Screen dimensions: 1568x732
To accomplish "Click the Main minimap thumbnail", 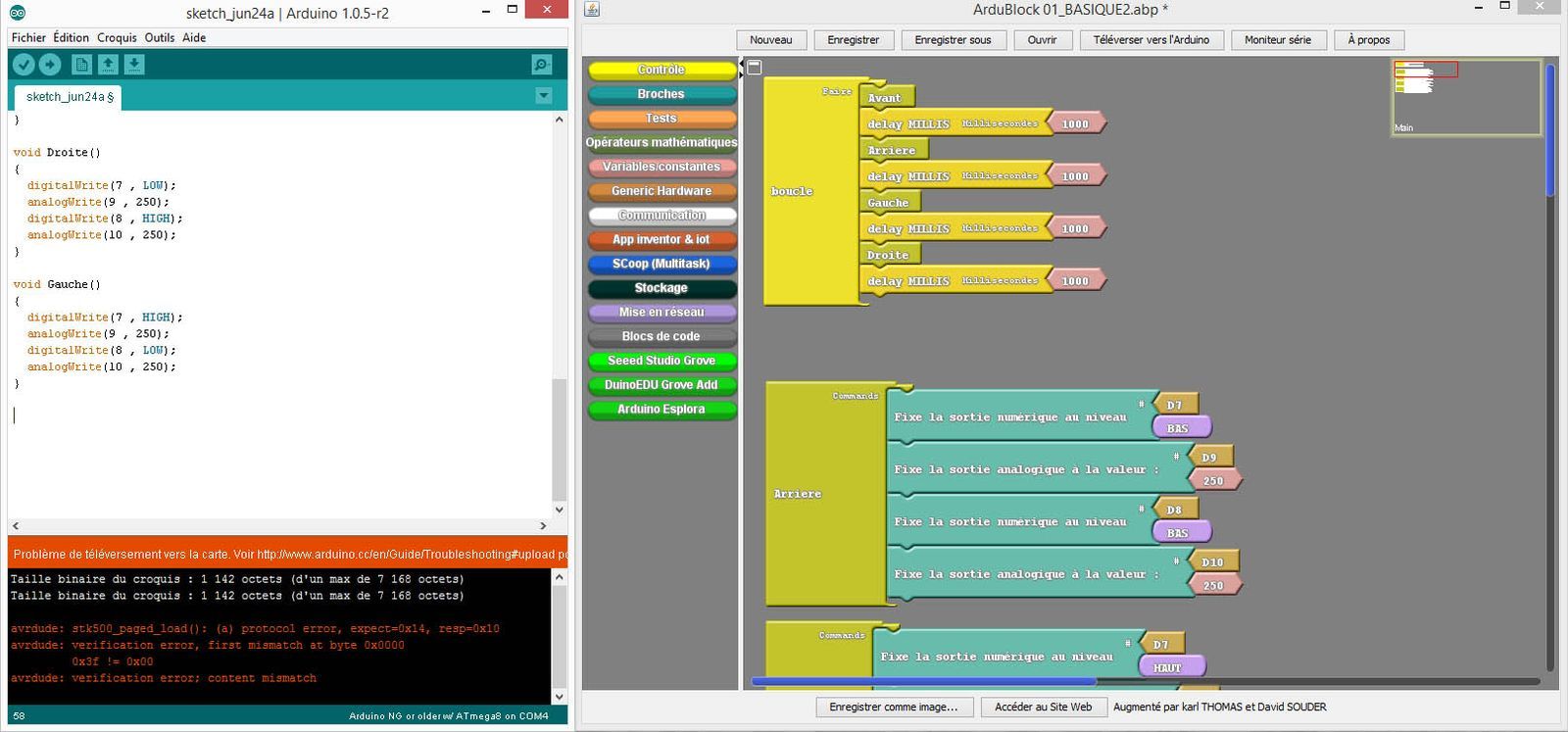I will 1466,97.
